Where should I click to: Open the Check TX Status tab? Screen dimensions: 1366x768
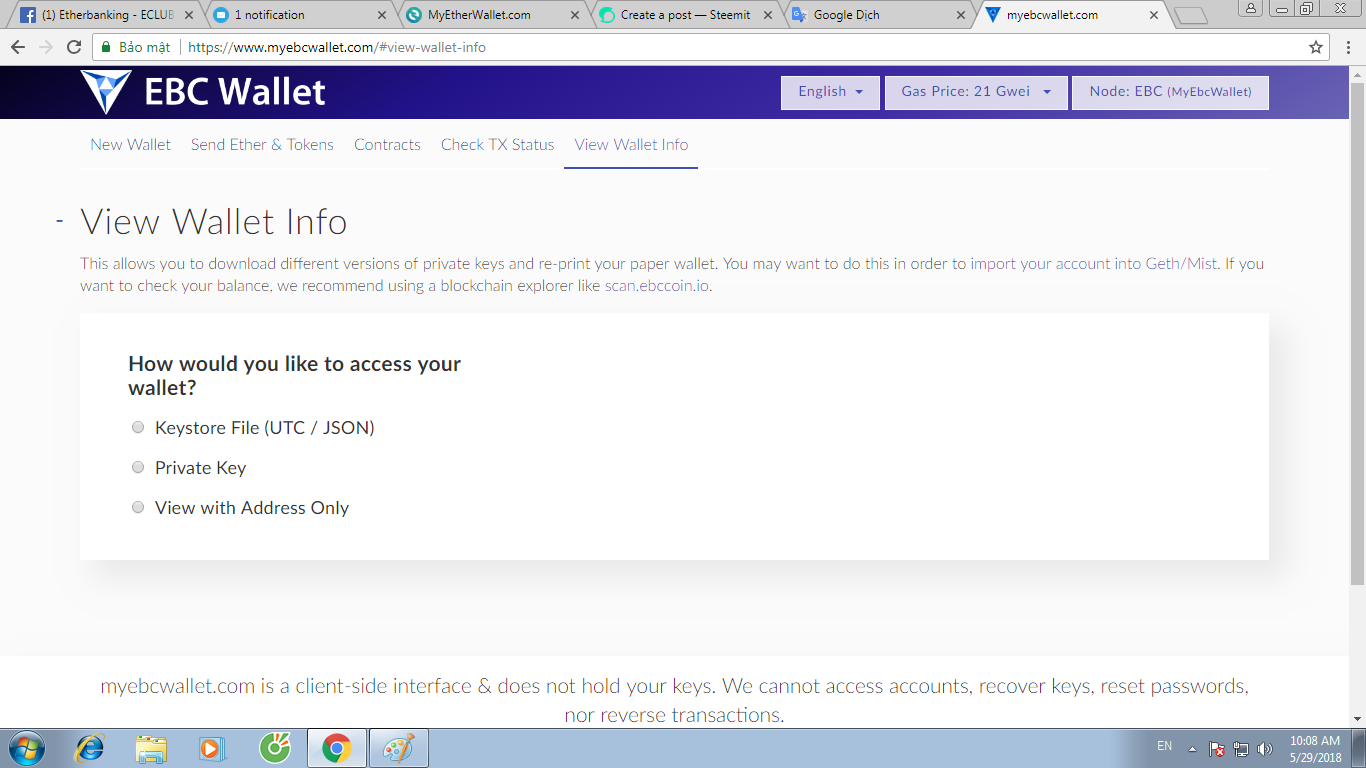point(497,145)
